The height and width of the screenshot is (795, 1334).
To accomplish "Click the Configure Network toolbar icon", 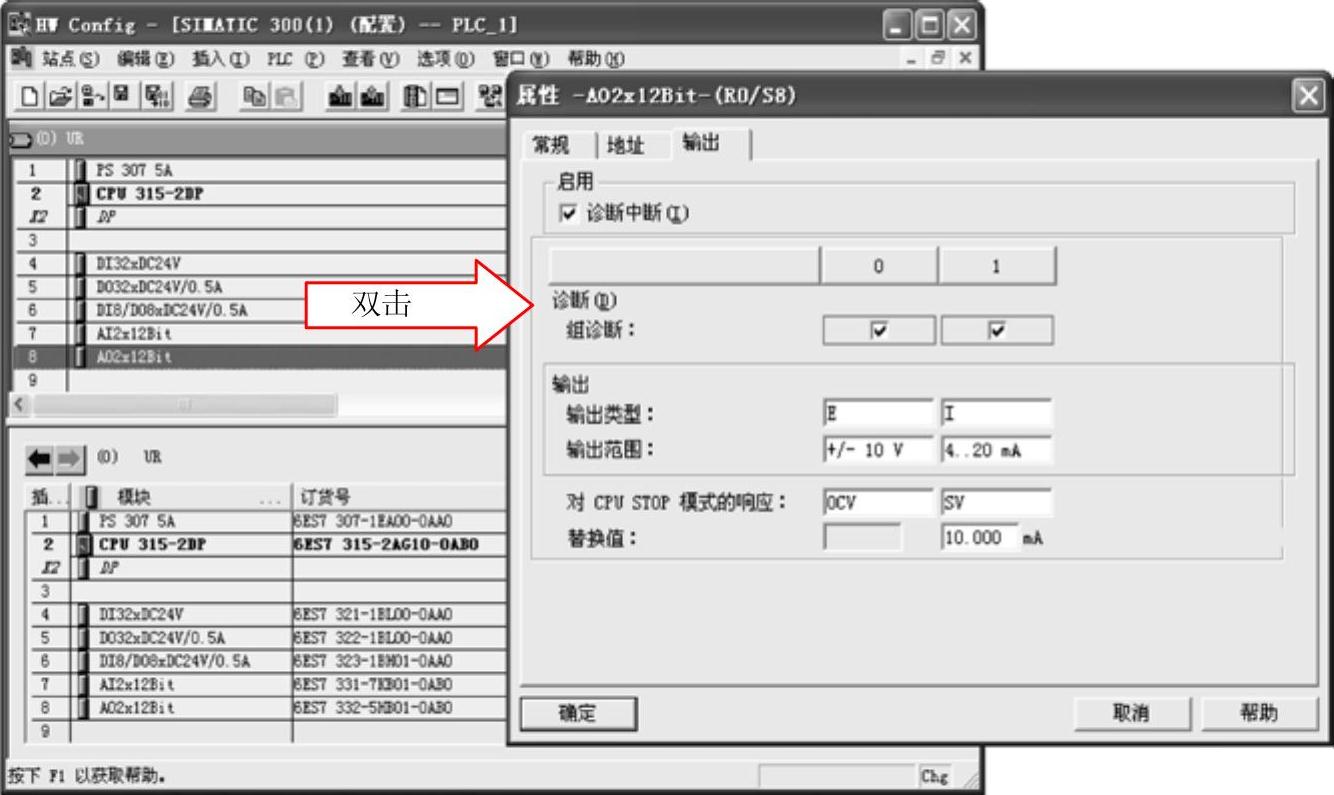I will 490,96.
